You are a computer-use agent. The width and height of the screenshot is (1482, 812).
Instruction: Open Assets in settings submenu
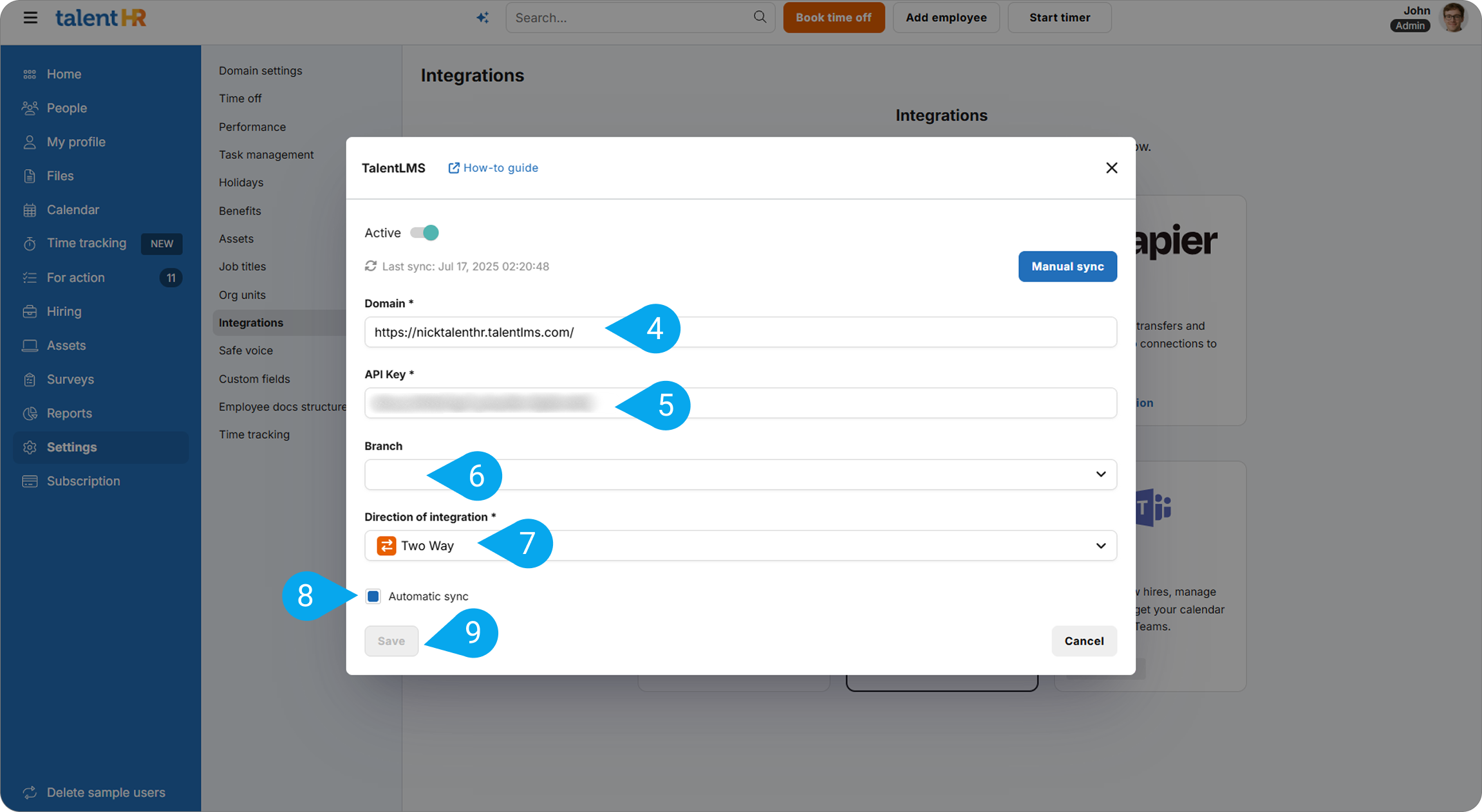[236, 239]
